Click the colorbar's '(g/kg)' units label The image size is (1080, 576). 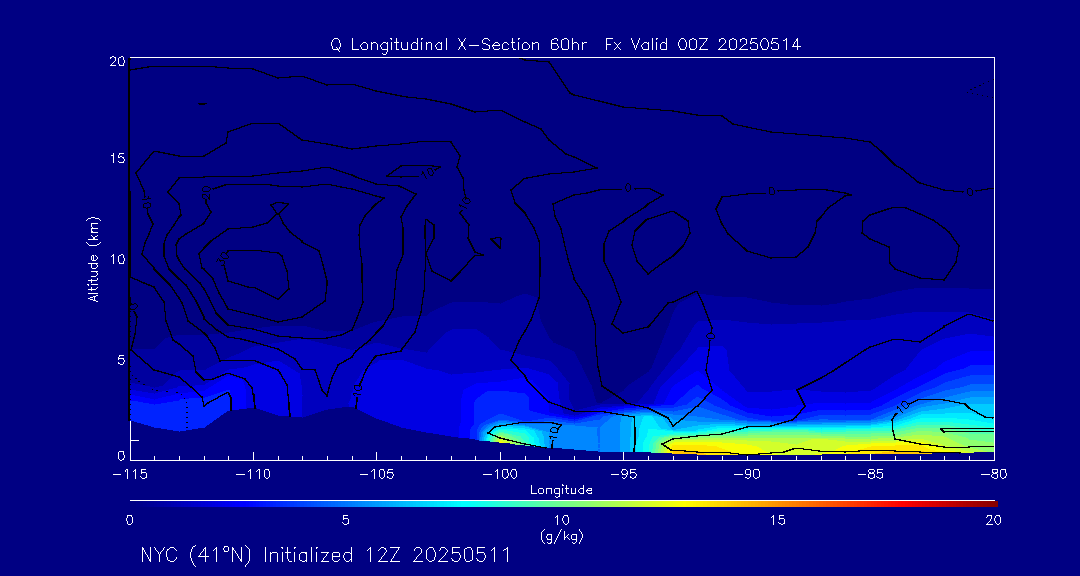click(561, 536)
